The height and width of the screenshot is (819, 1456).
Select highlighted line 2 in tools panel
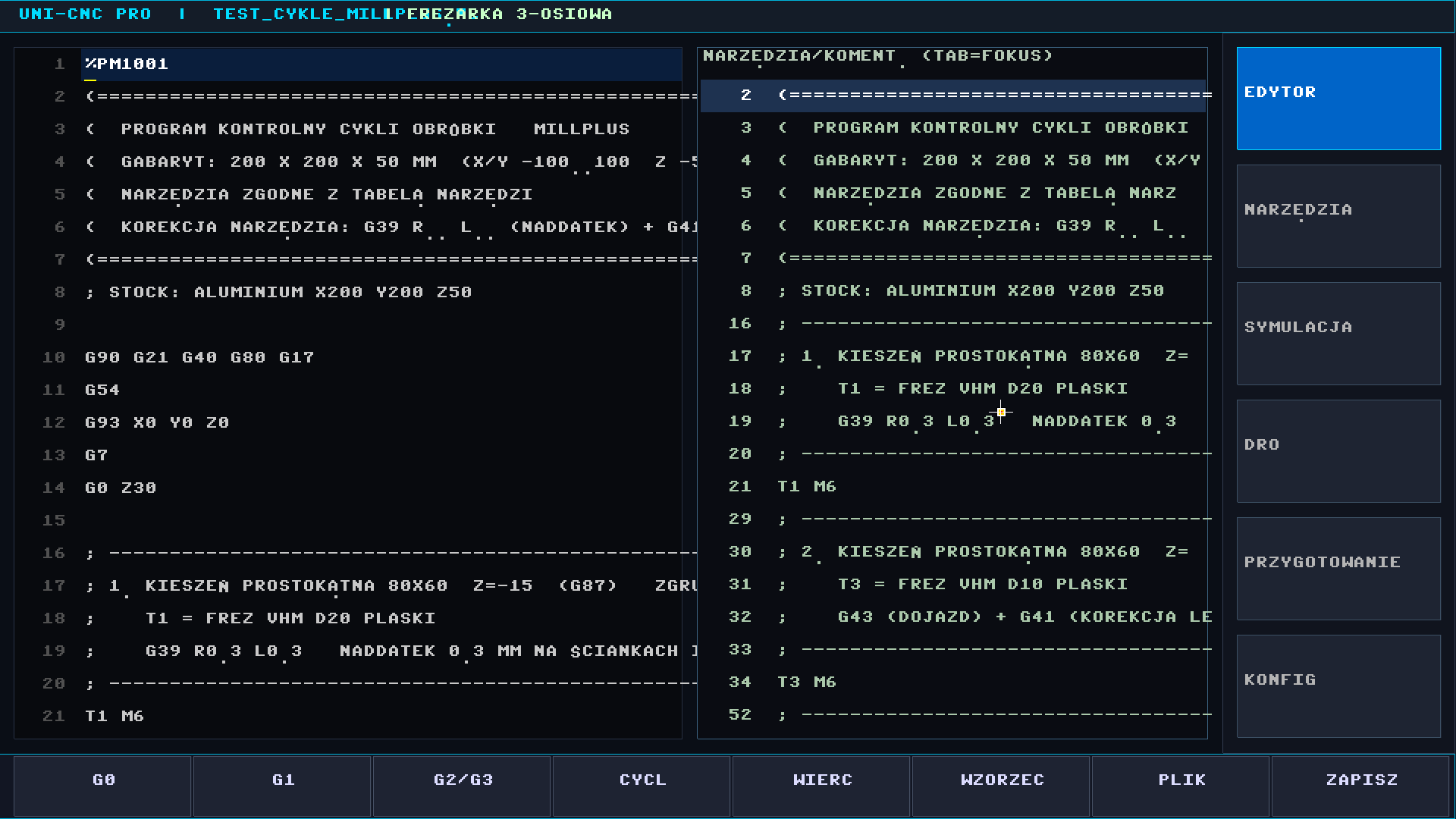pos(953,96)
